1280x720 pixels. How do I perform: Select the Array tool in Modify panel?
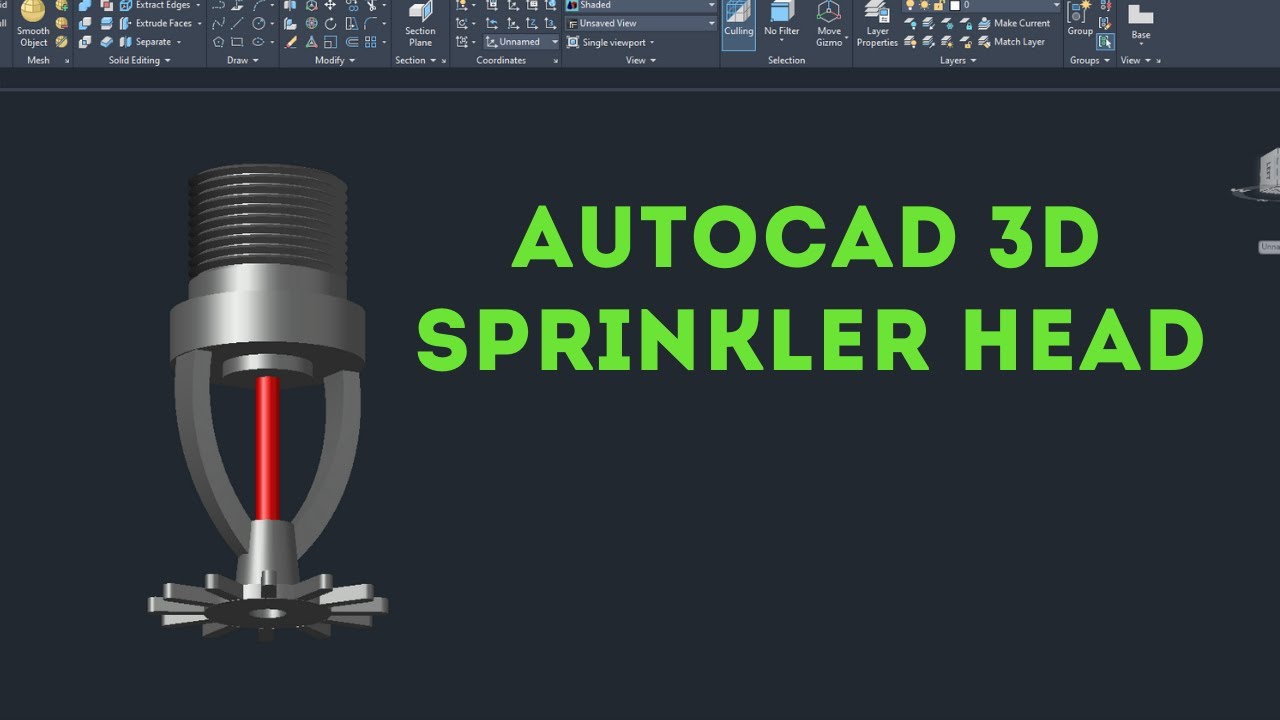pyautogui.click(x=370, y=42)
